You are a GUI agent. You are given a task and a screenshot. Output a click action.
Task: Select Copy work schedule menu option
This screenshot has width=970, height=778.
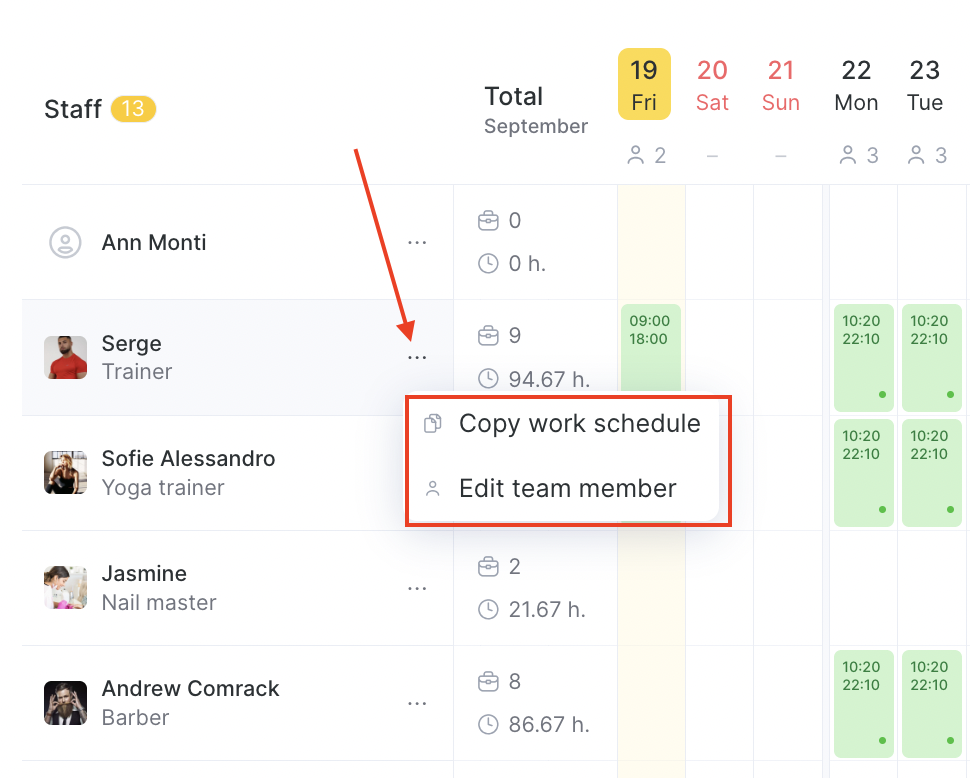tap(579, 424)
